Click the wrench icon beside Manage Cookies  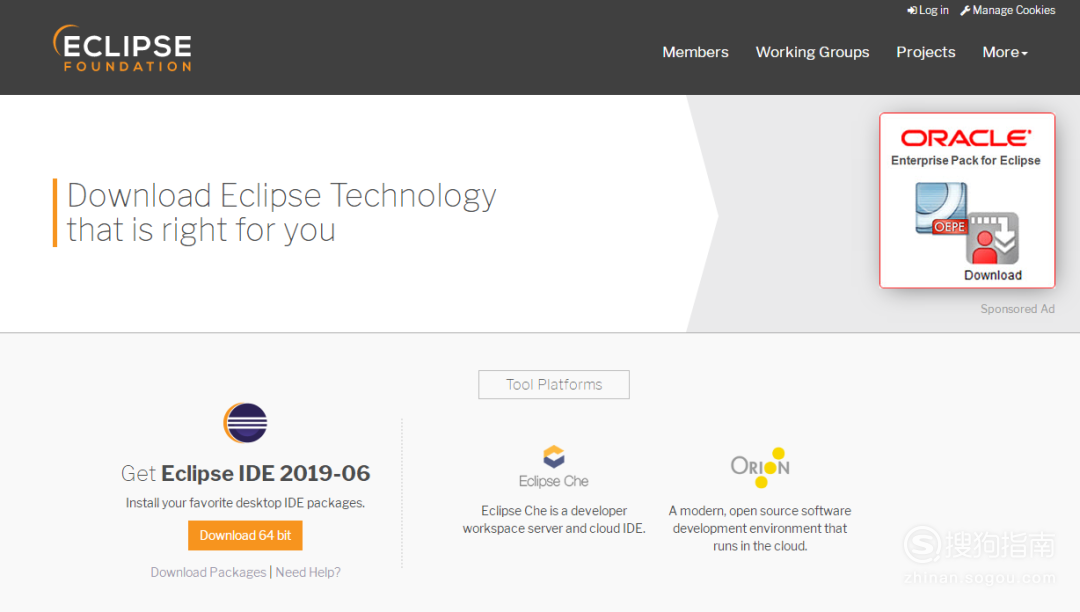click(965, 10)
